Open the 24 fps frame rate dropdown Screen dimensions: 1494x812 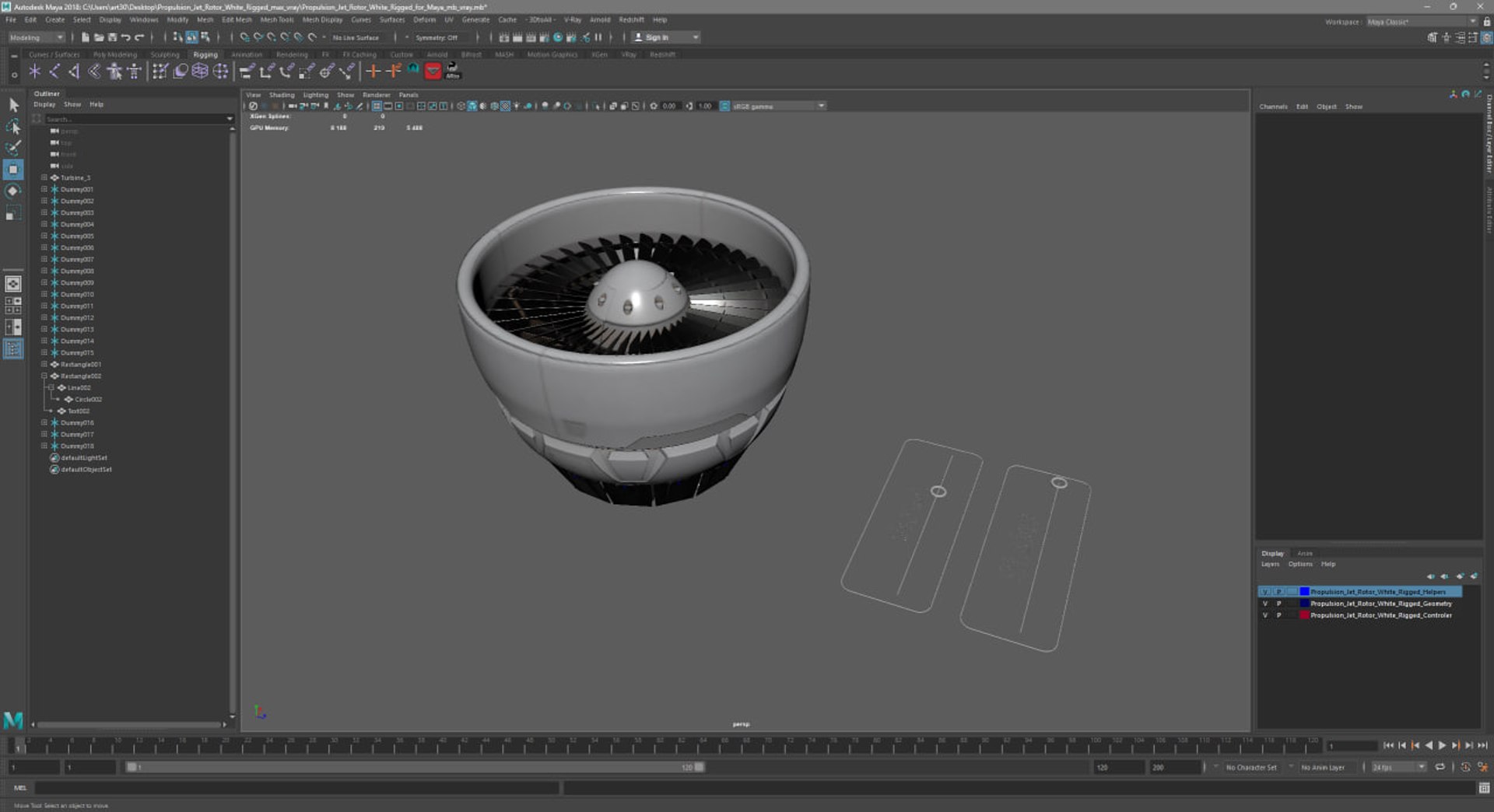[1398, 767]
